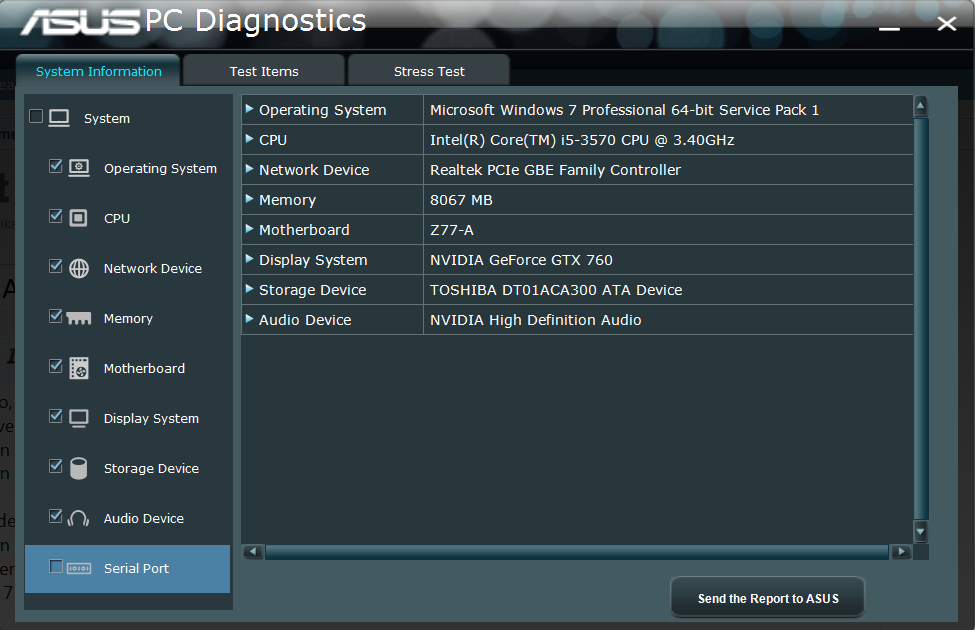Uncheck the Operating System checkbox
Viewport: 975px width, 630px height.
click(x=56, y=166)
